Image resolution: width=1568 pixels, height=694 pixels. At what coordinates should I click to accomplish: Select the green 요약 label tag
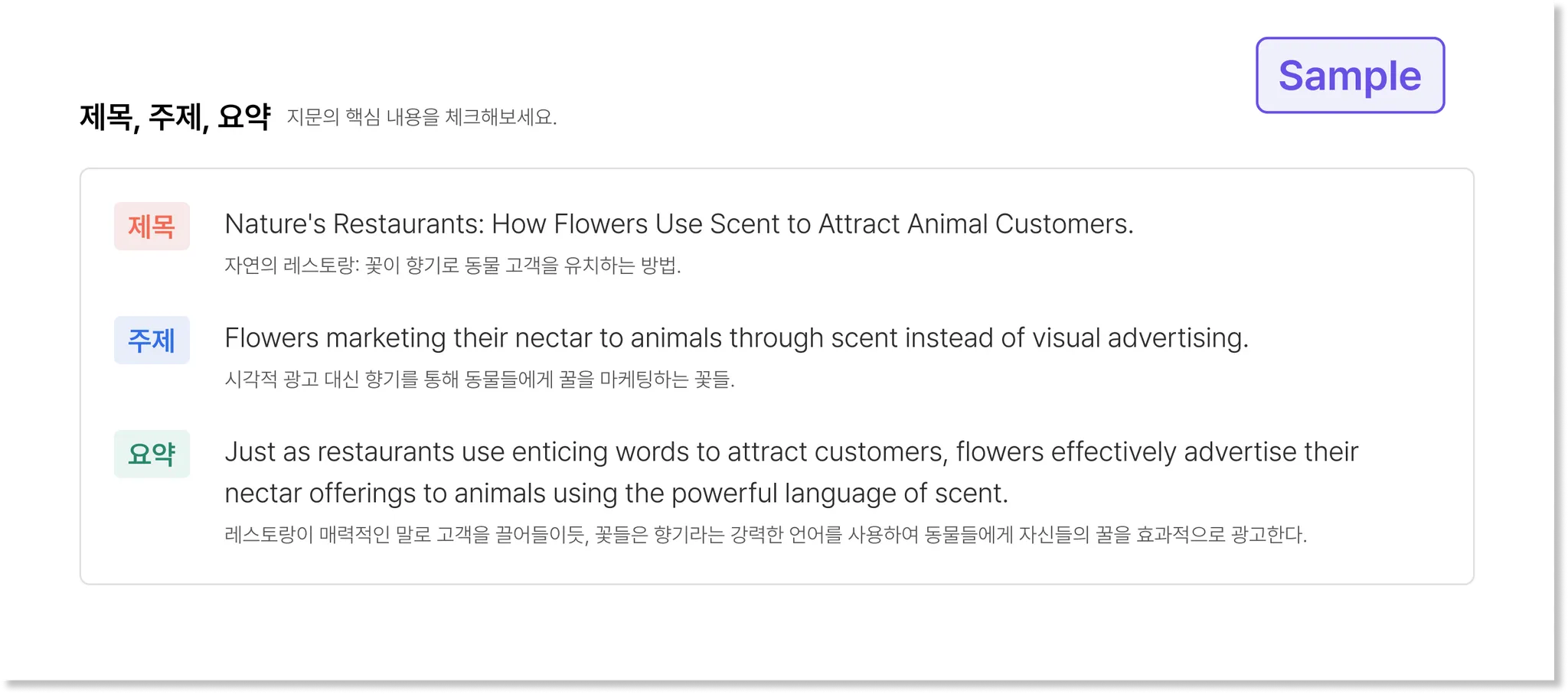152,455
